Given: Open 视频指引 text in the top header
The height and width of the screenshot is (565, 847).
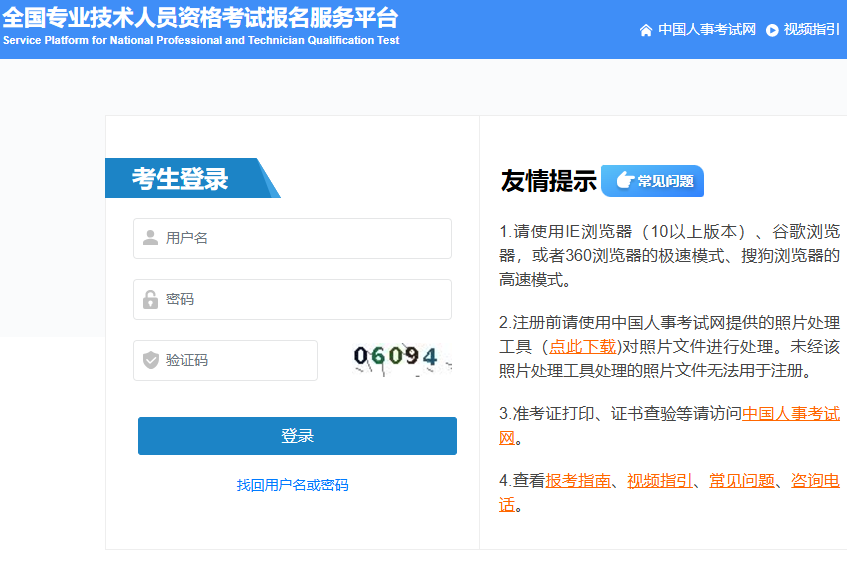Looking at the screenshot, I should [812, 30].
